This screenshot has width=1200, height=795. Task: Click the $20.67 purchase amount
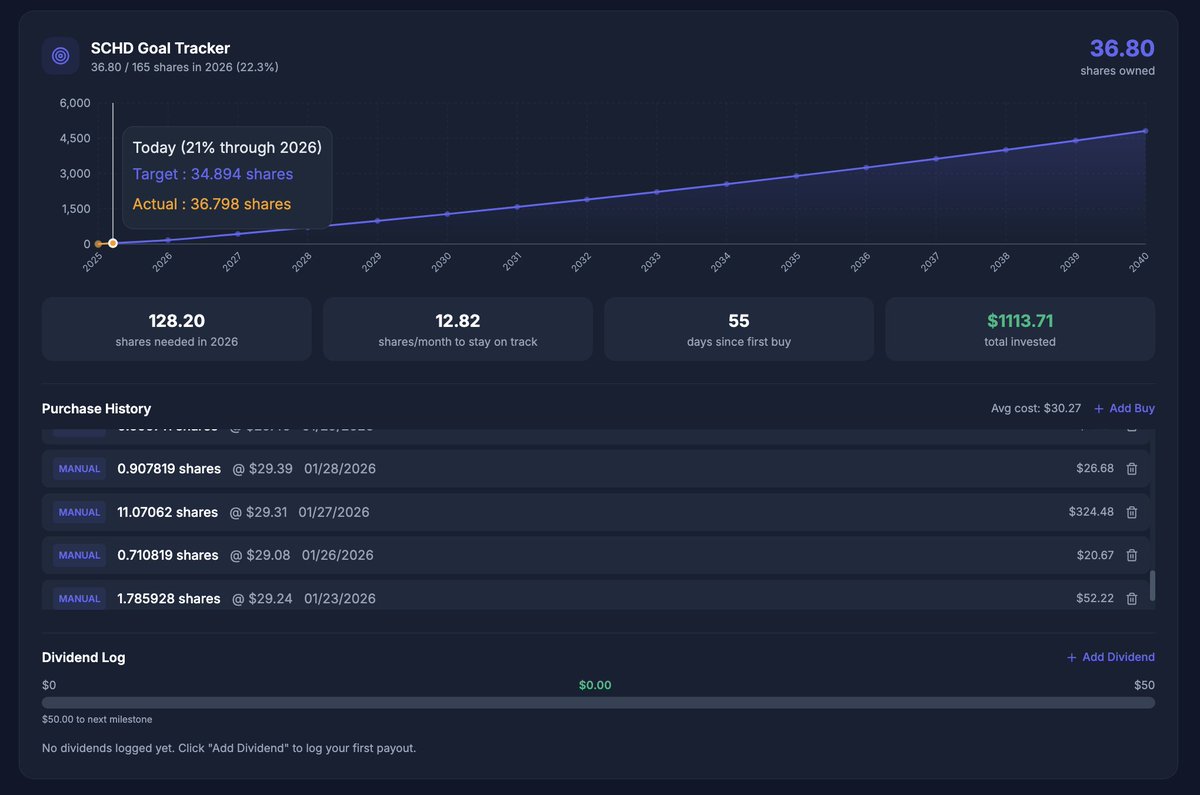(x=1095, y=555)
